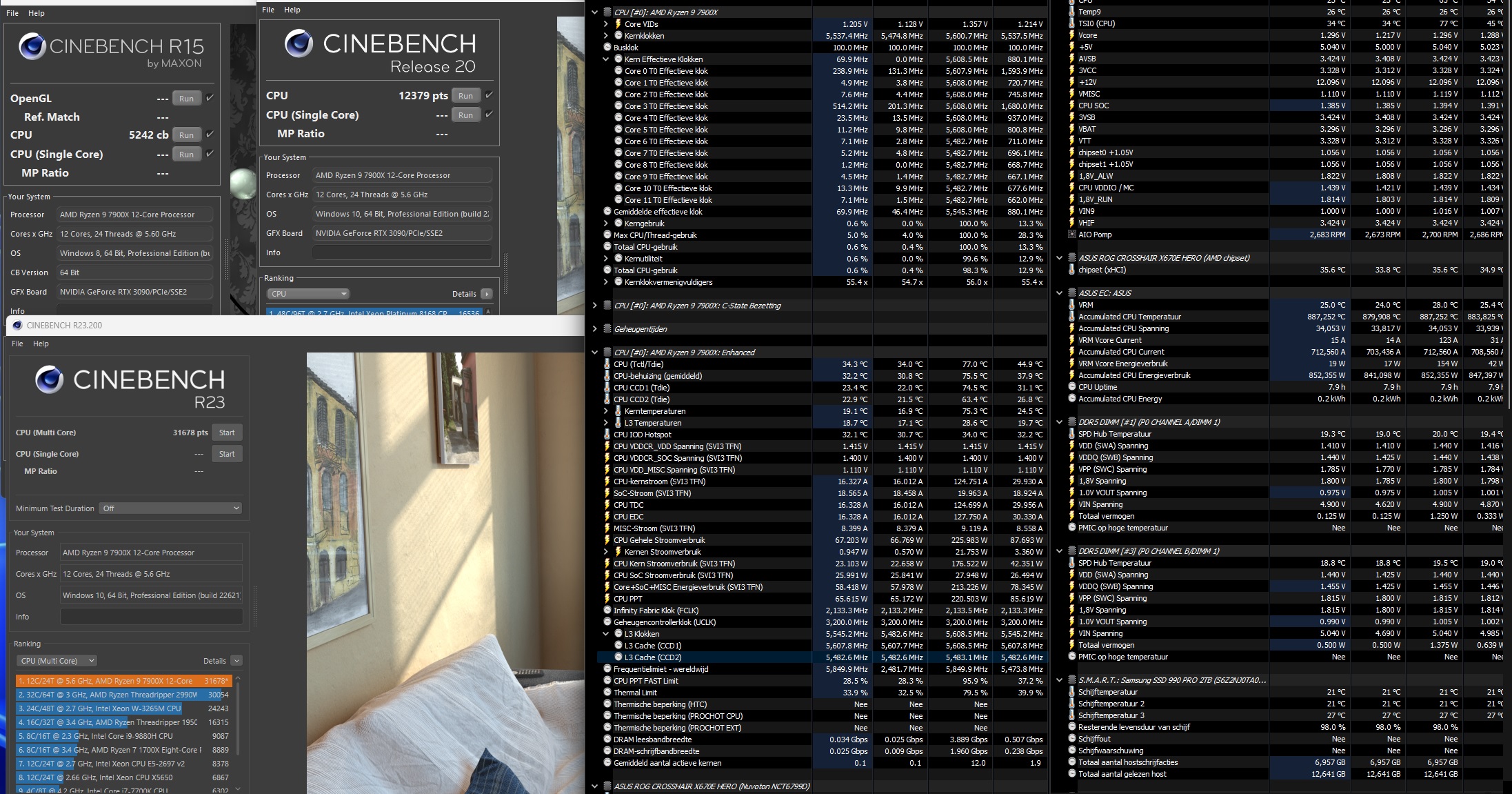Open Minimum Test Duration dropdown
This screenshot has height=794, width=1512.
tap(170, 508)
